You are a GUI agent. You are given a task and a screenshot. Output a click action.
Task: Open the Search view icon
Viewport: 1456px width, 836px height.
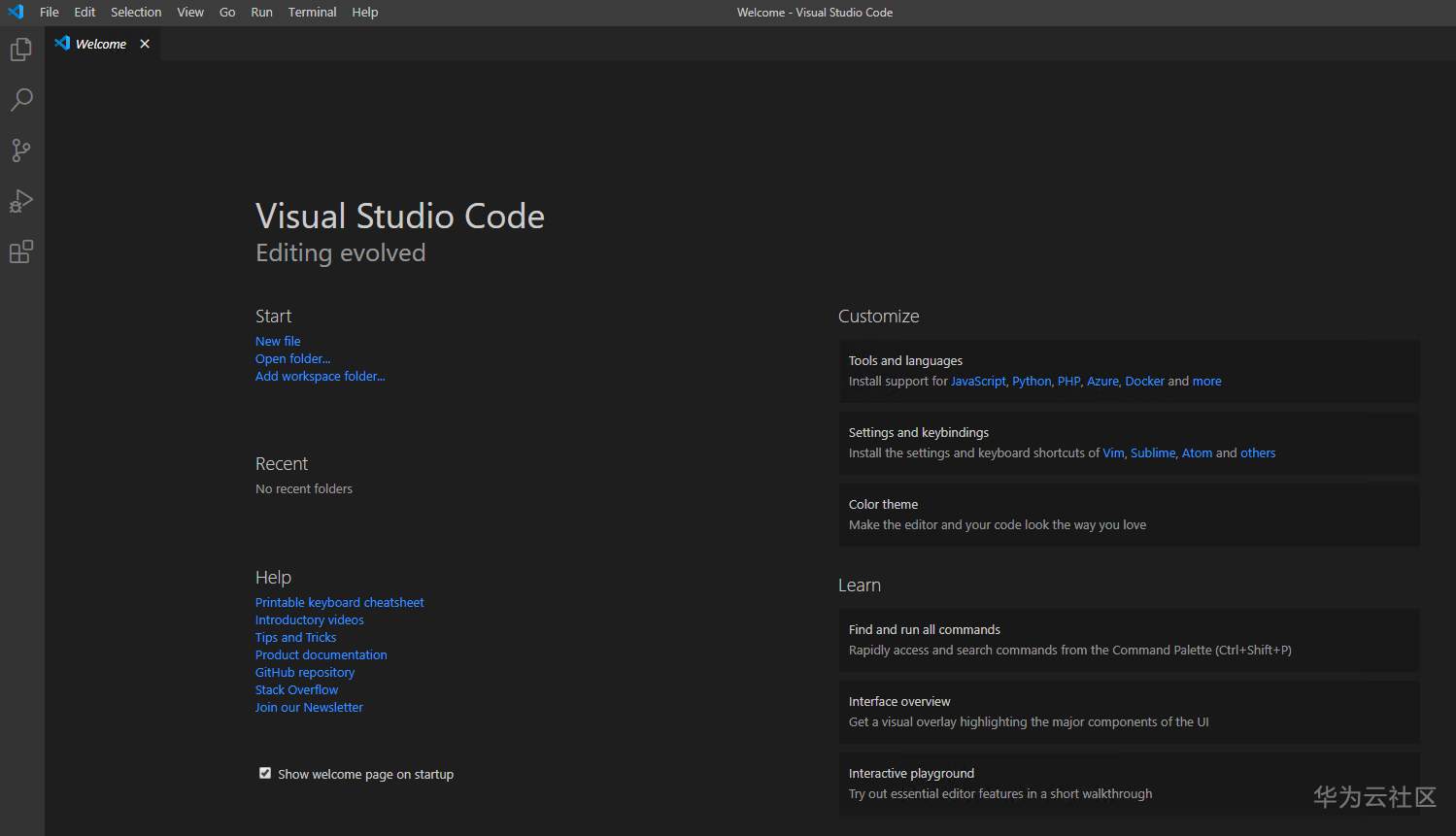click(21, 100)
